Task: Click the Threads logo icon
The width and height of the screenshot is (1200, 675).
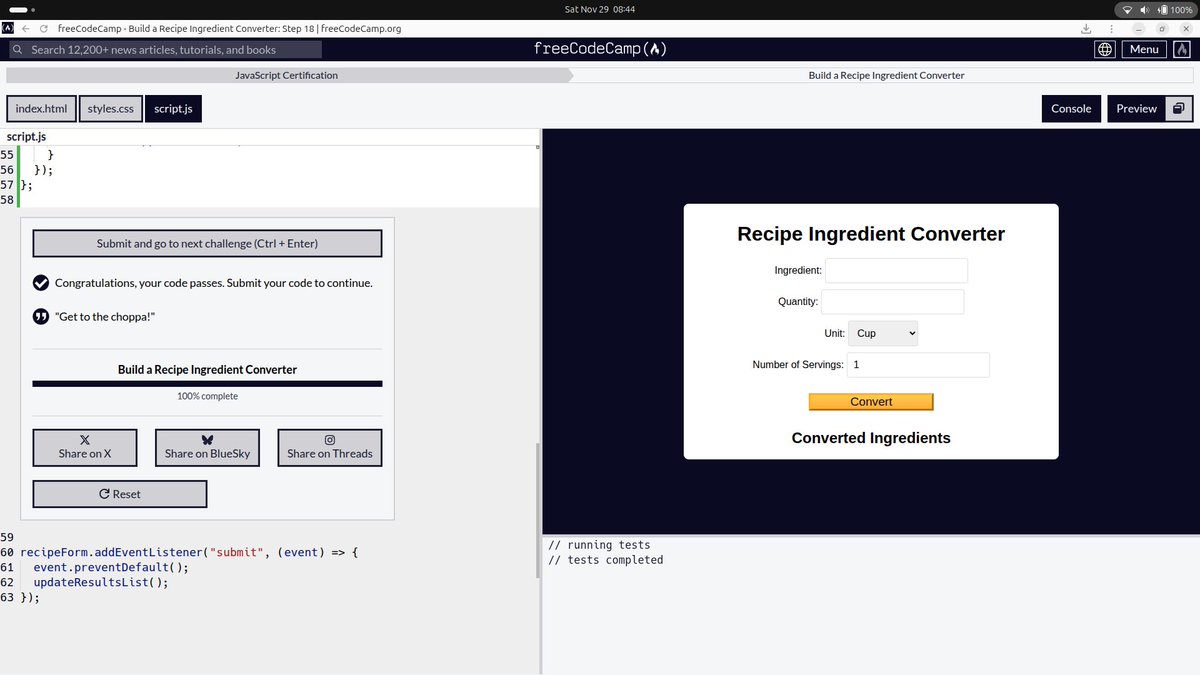Action: click(x=330, y=440)
